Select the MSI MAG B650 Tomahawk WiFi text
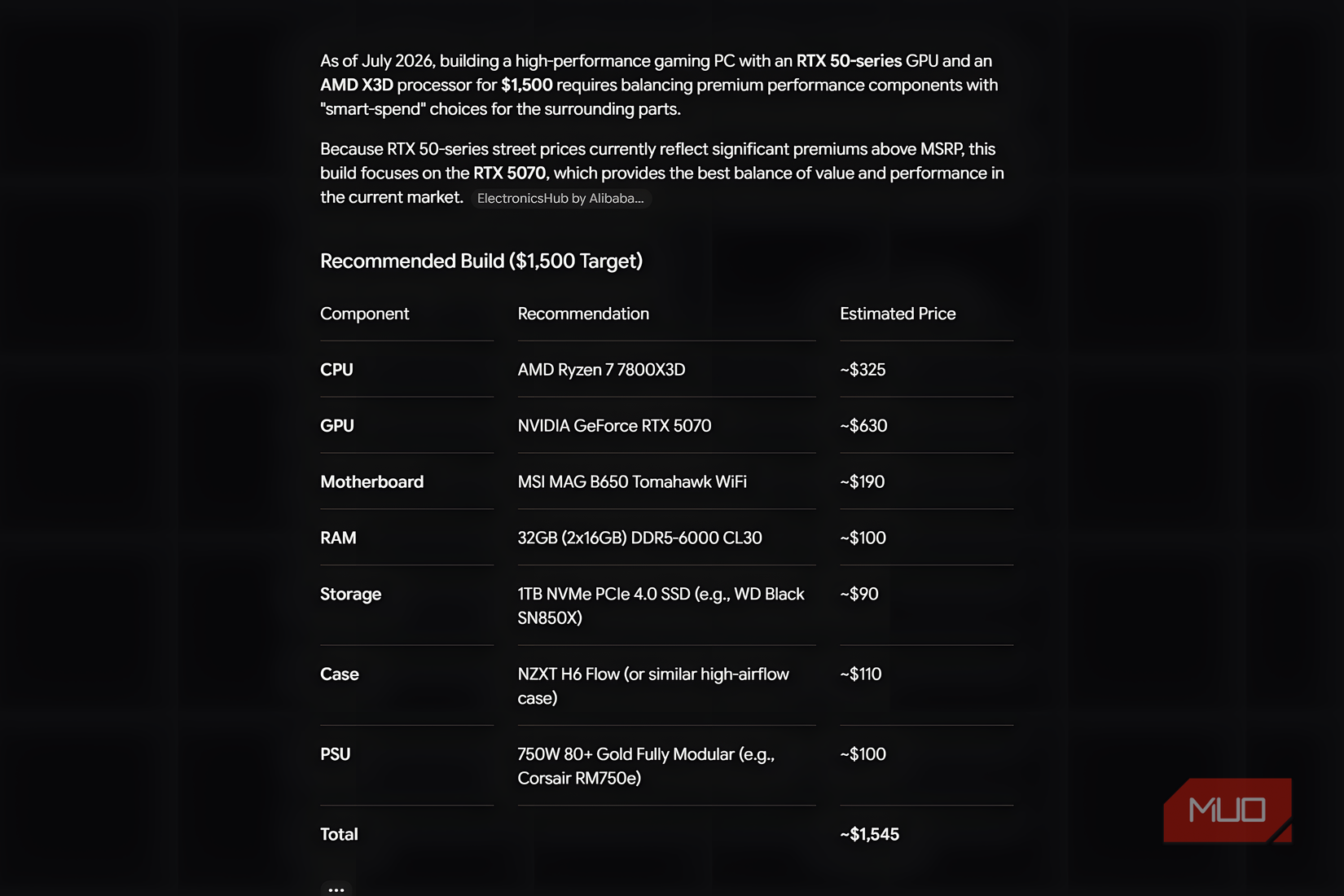The height and width of the screenshot is (896, 1344). 632,482
